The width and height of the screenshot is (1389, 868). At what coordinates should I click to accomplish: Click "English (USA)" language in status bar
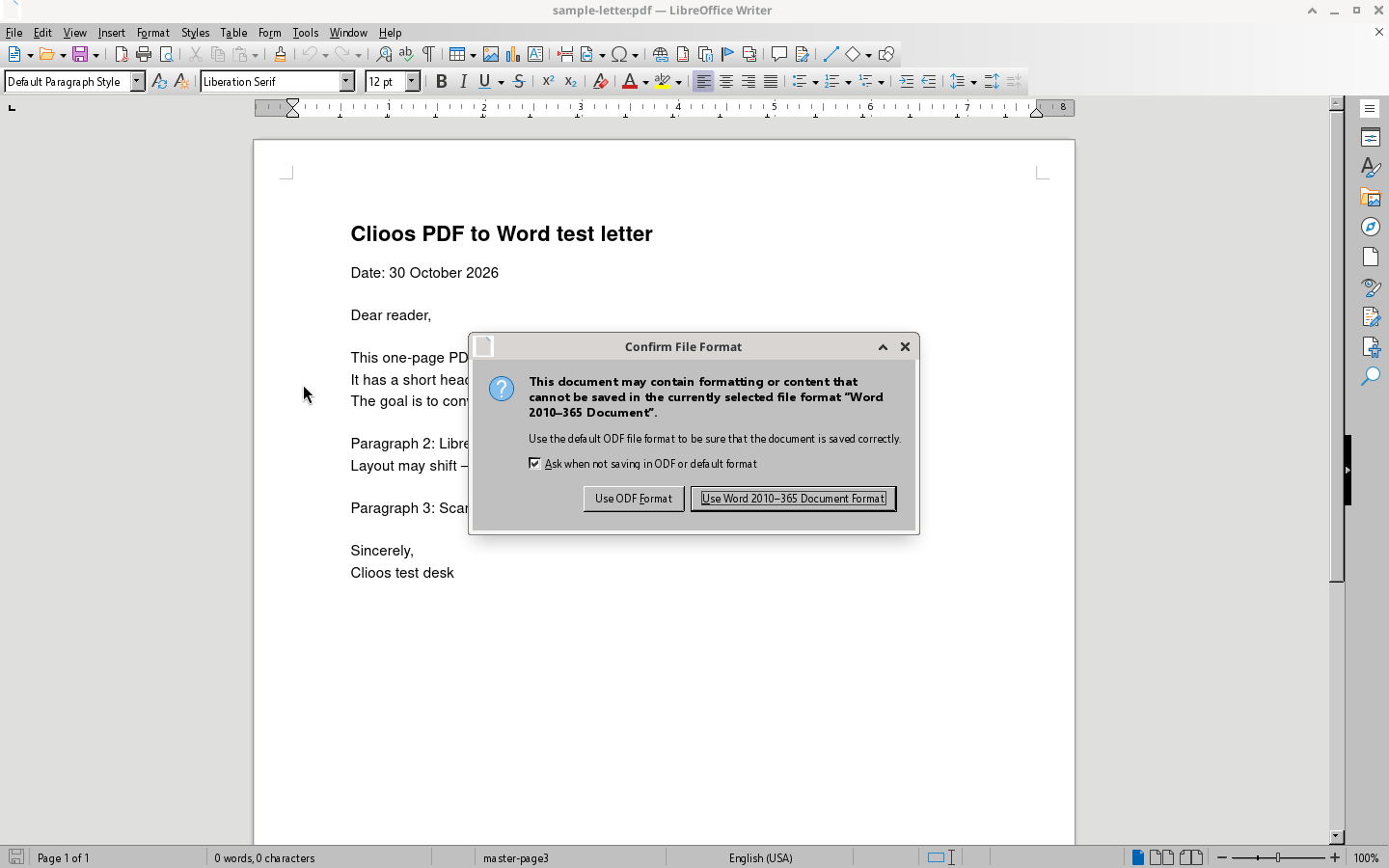coord(760,857)
